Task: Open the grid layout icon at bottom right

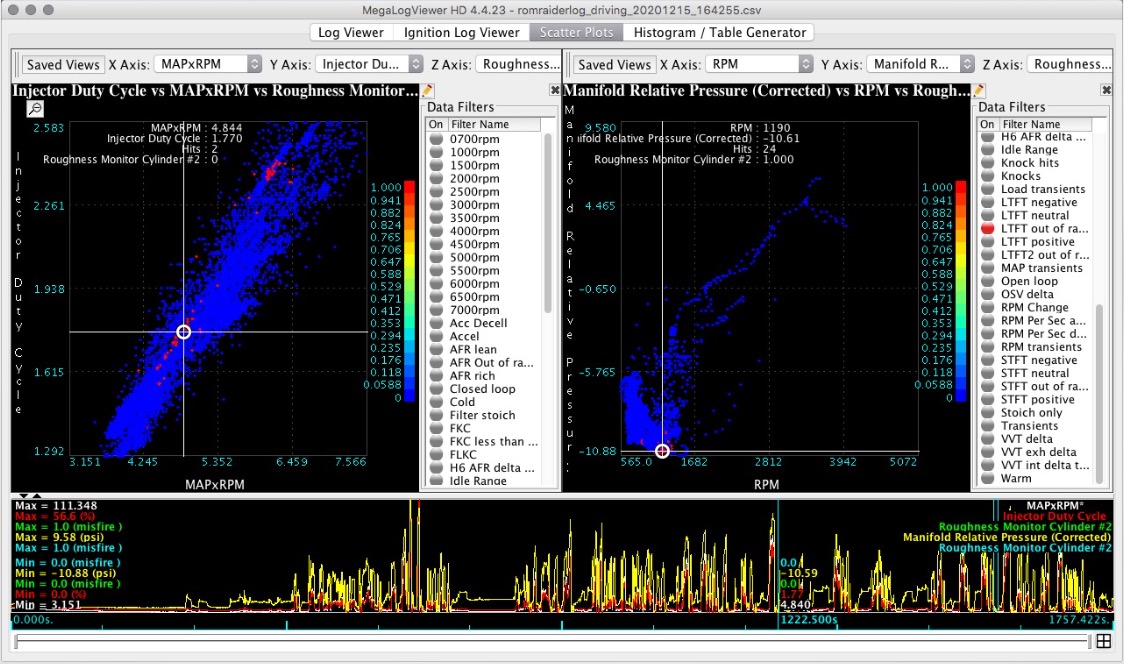Action: 1104,641
